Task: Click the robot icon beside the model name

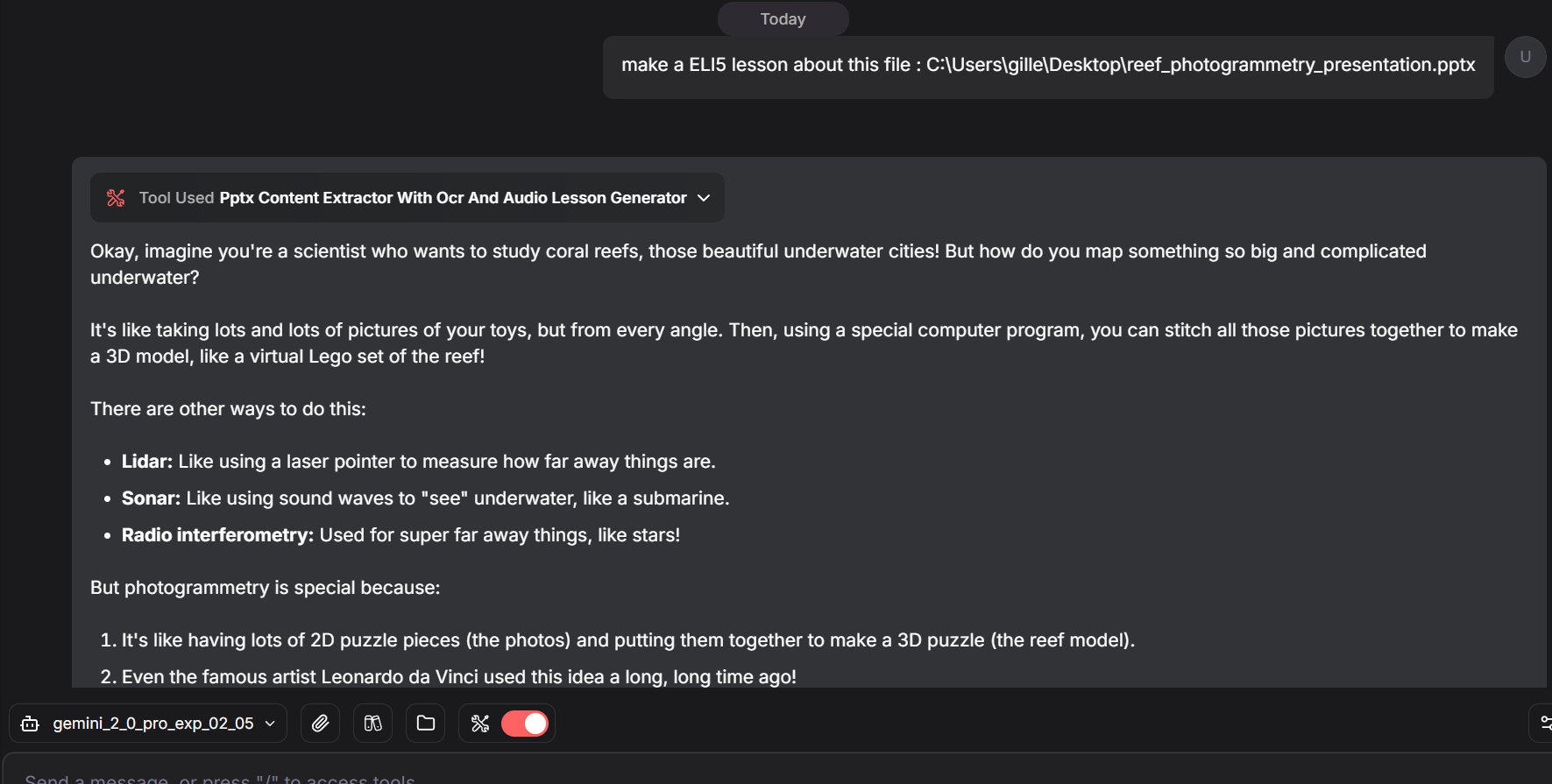Action: 30,723
